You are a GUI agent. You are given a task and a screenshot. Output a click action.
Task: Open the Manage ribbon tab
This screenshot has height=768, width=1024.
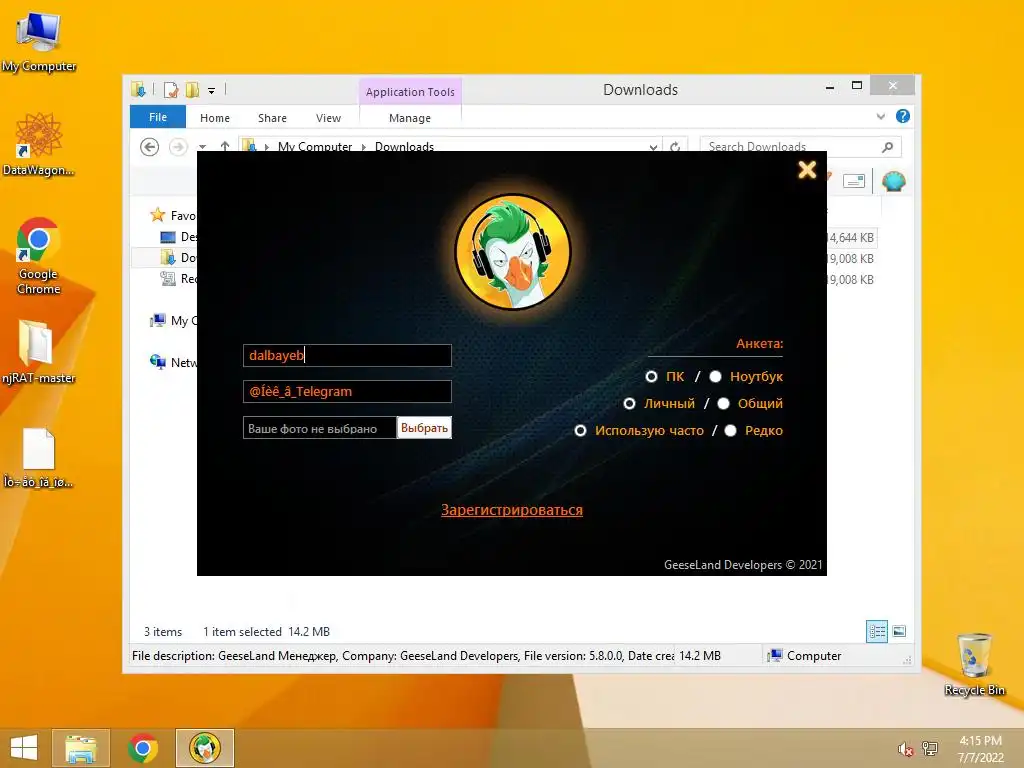click(410, 118)
